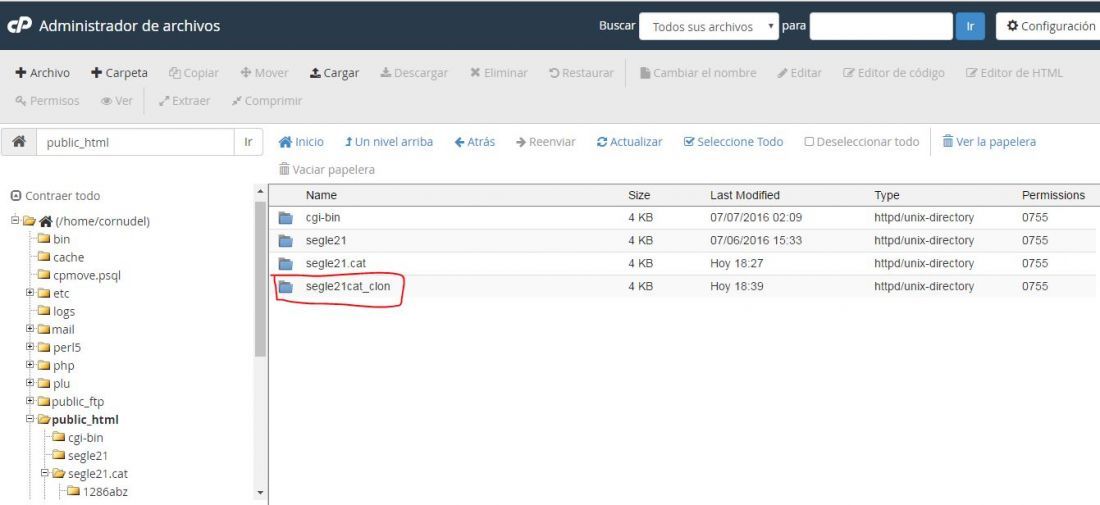Create a new folder with Carpeta
The image size is (1100, 505).
119,73
